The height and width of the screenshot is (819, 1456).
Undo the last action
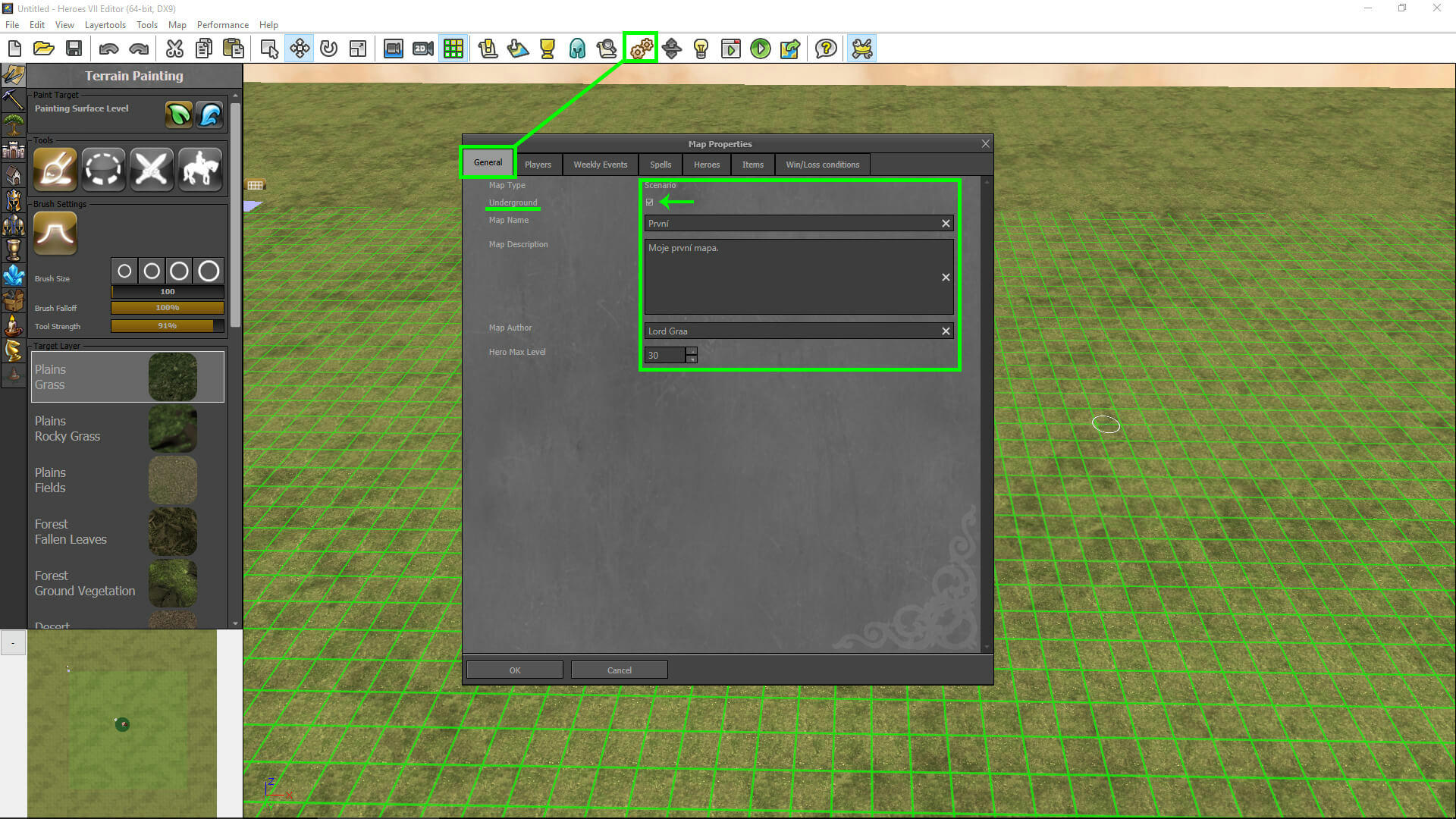pos(108,49)
